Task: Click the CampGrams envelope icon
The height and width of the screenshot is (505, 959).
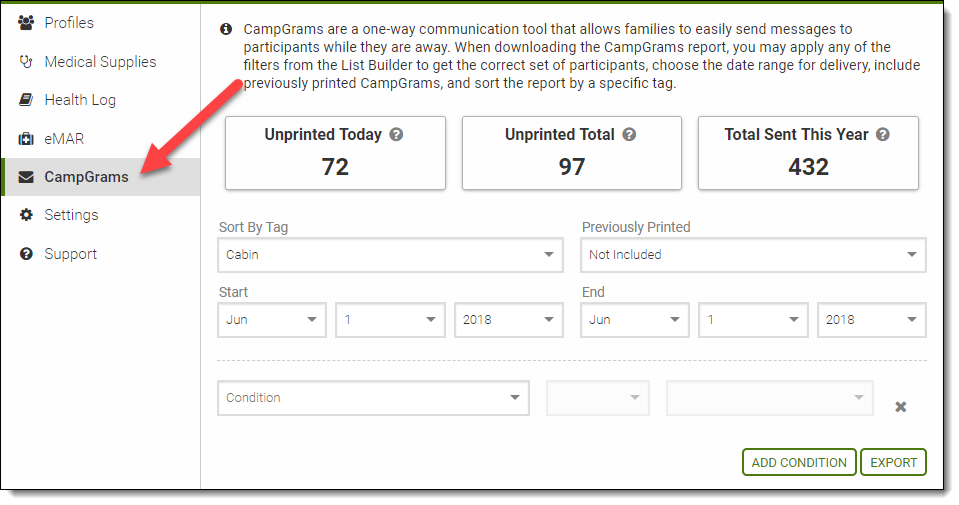Action: click(x=26, y=177)
